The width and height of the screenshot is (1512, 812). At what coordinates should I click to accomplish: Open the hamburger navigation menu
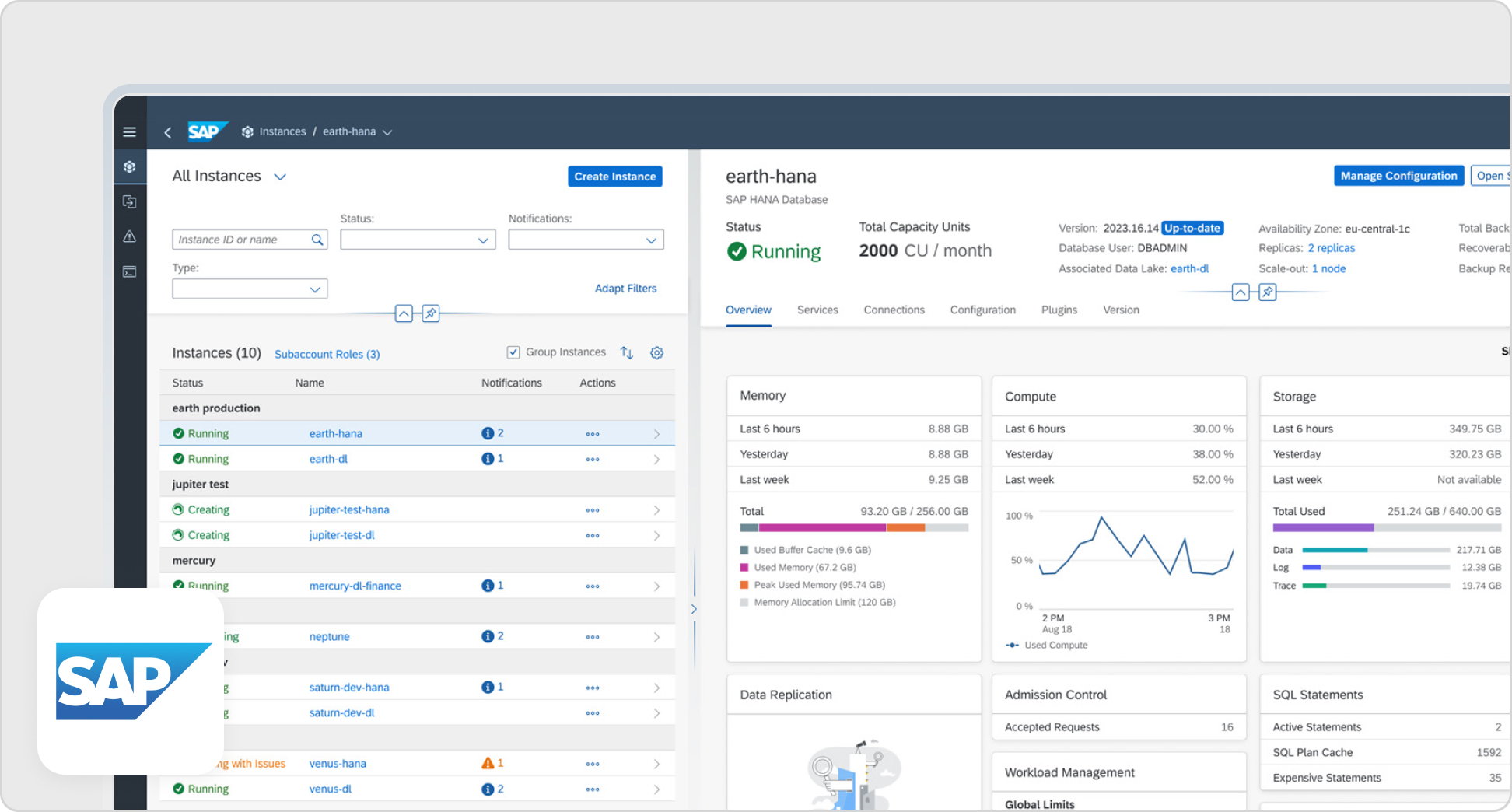pyautogui.click(x=129, y=132)
